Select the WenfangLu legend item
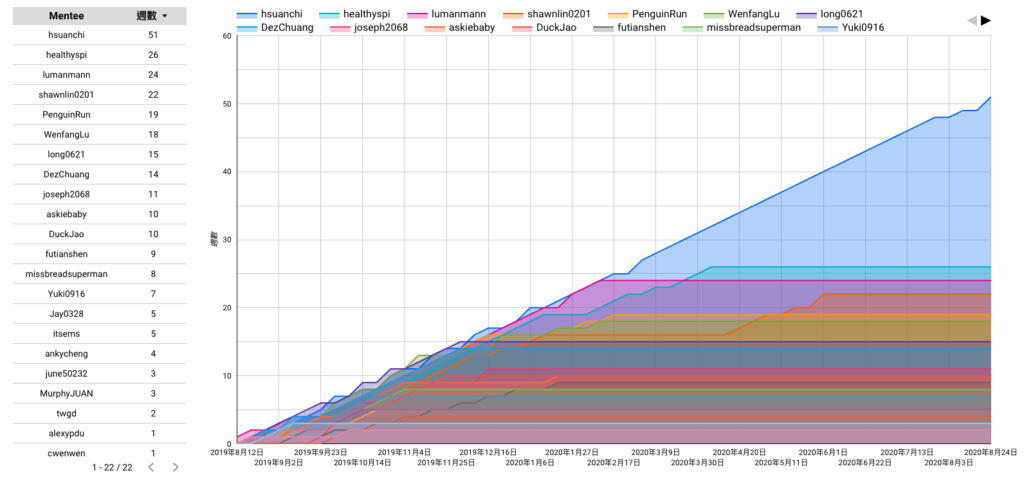1024x482 pixels. pyautogui.click(x=741, y=14)
